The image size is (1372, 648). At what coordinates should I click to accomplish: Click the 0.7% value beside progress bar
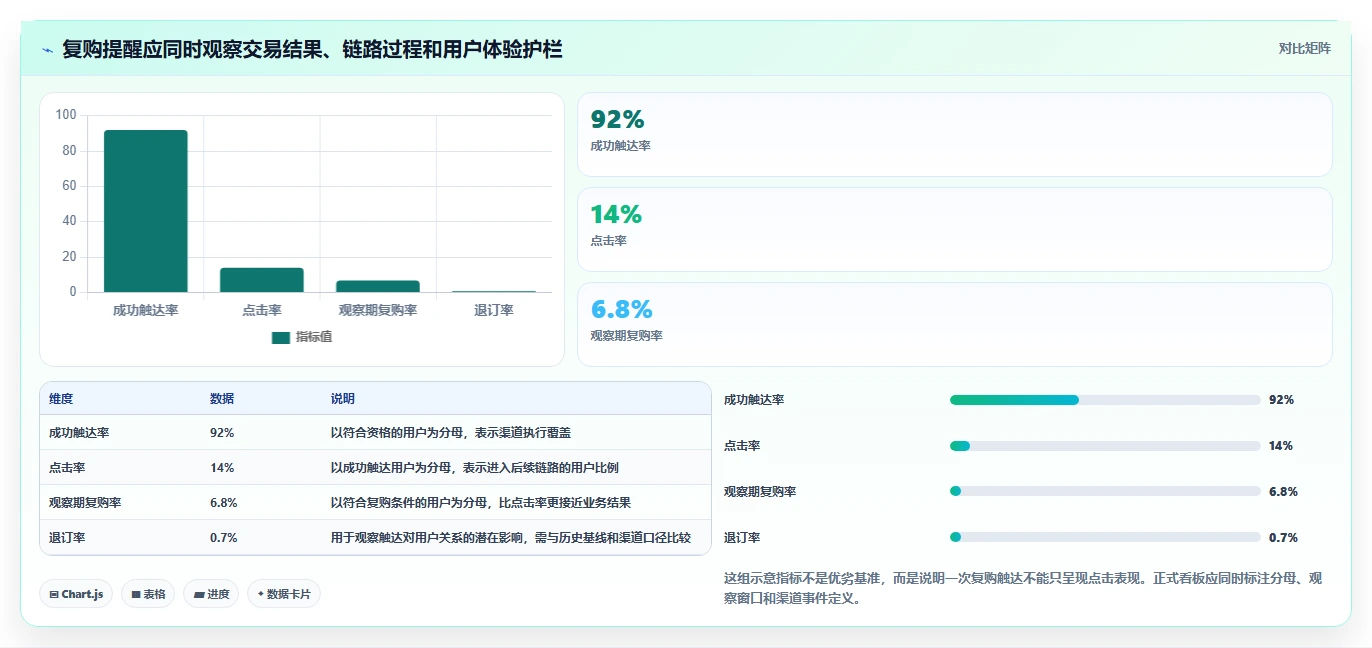1283,537
